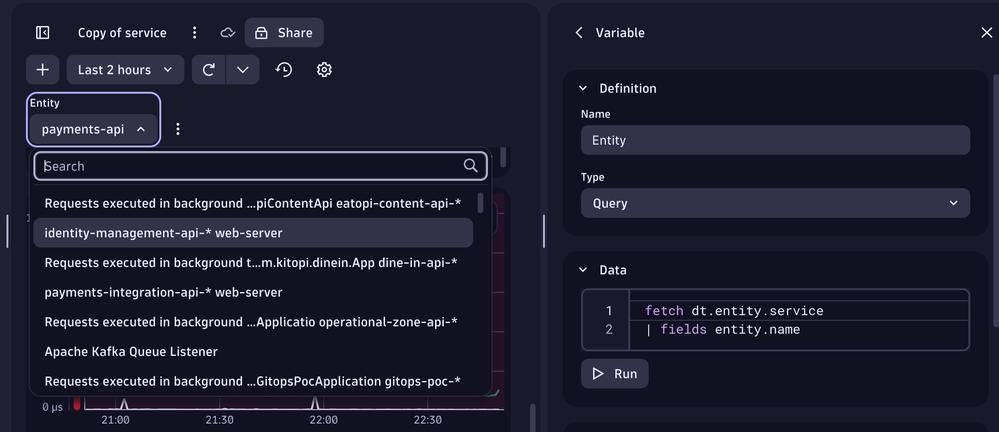Open the Last 2 hours timeframe dropdown
This screenshot has width=999, height=432.
(125, 70)
